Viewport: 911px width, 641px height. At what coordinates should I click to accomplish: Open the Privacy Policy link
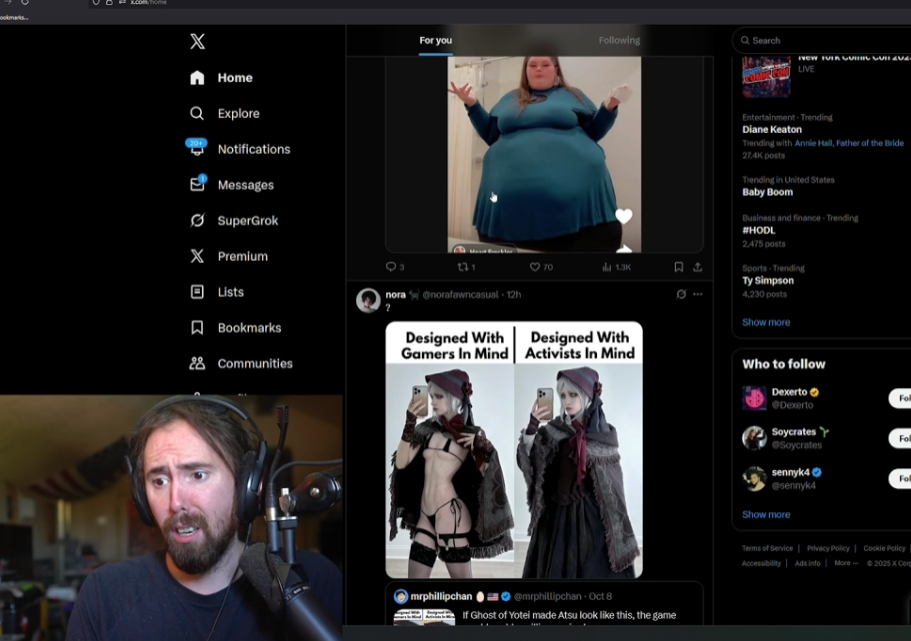[828, 548]
